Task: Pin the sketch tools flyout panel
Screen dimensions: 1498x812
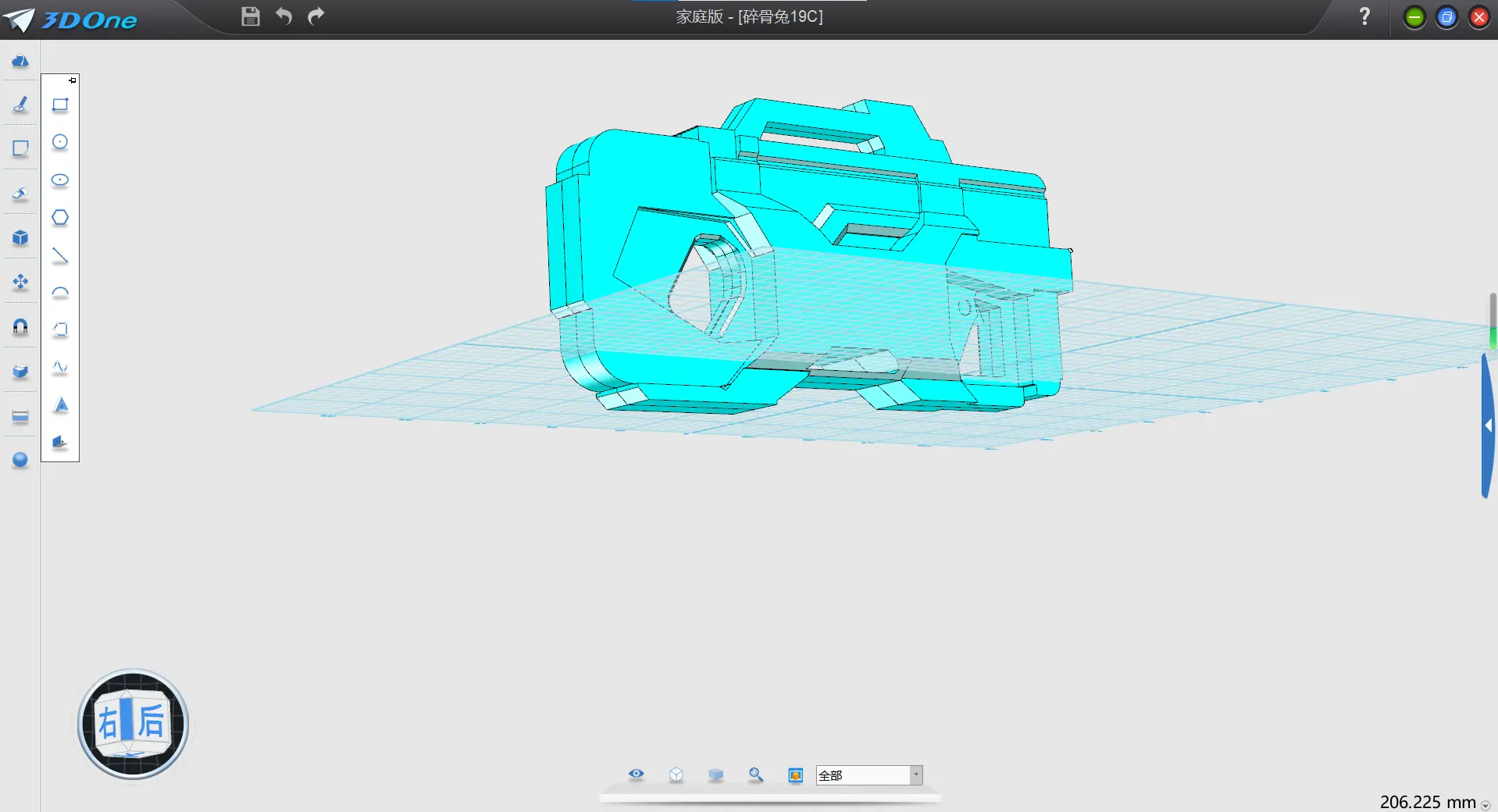Action: point(73,80)
